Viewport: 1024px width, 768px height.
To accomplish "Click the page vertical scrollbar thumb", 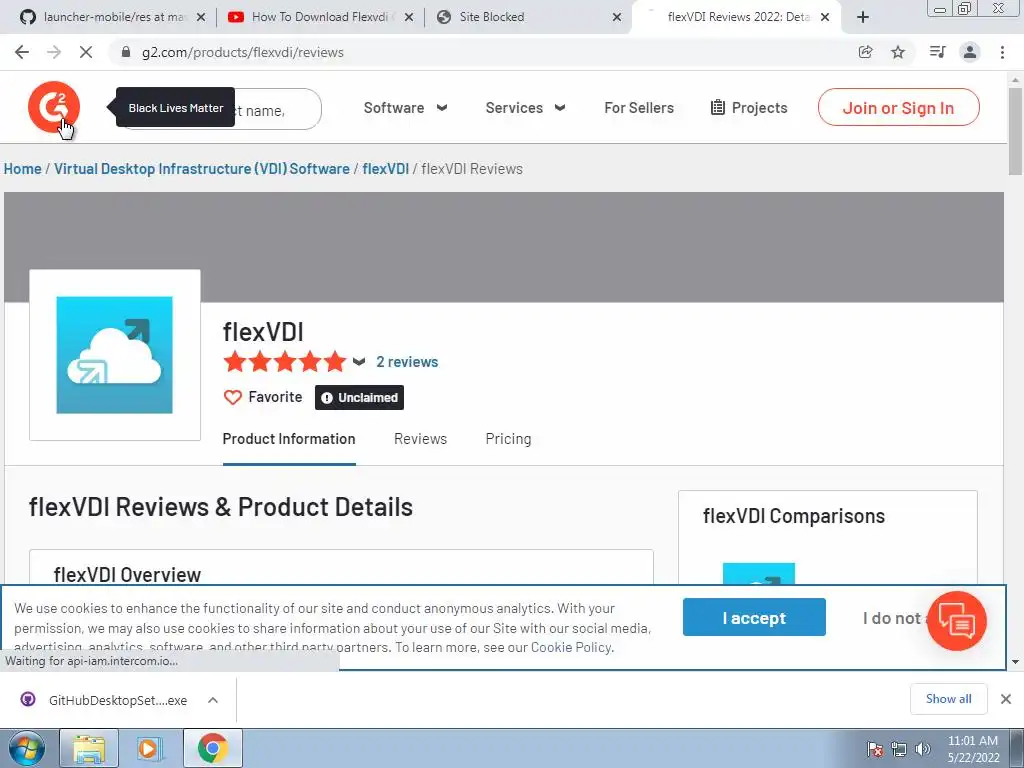I will click(1015, 131).
